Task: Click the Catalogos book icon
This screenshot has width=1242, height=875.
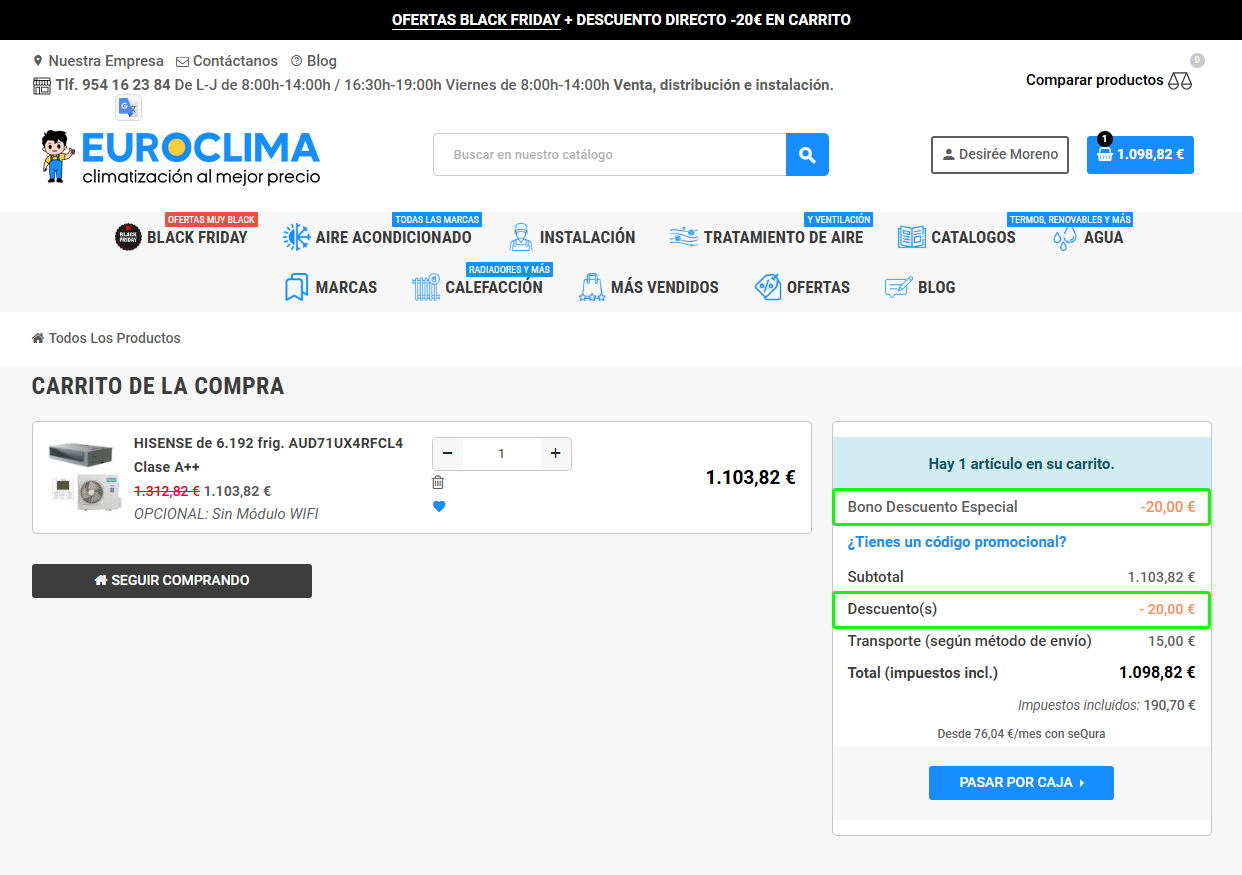Action: tap(912, 237)
